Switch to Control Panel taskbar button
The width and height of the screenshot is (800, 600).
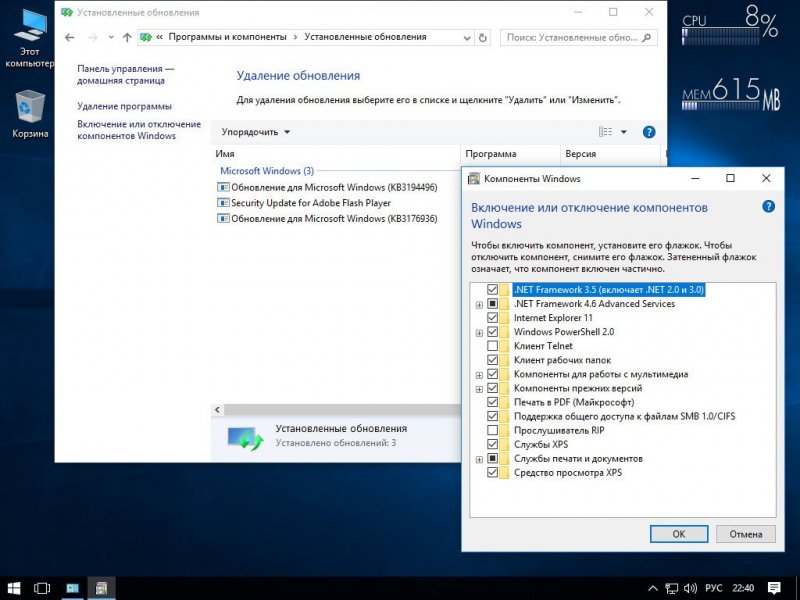coord(72,588)
